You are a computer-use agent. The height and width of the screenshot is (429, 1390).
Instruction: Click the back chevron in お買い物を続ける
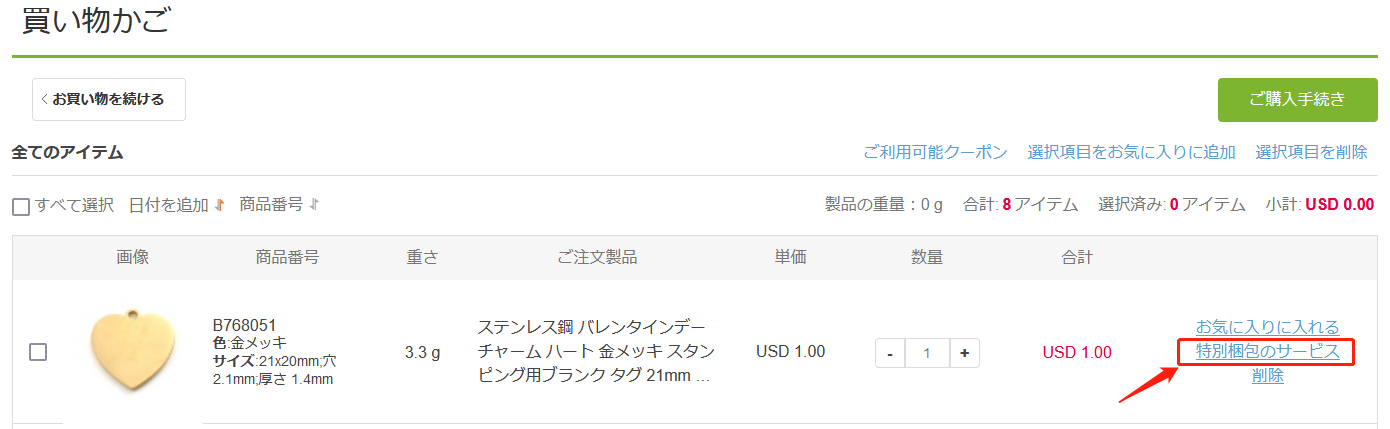click(x=45, y=99)
